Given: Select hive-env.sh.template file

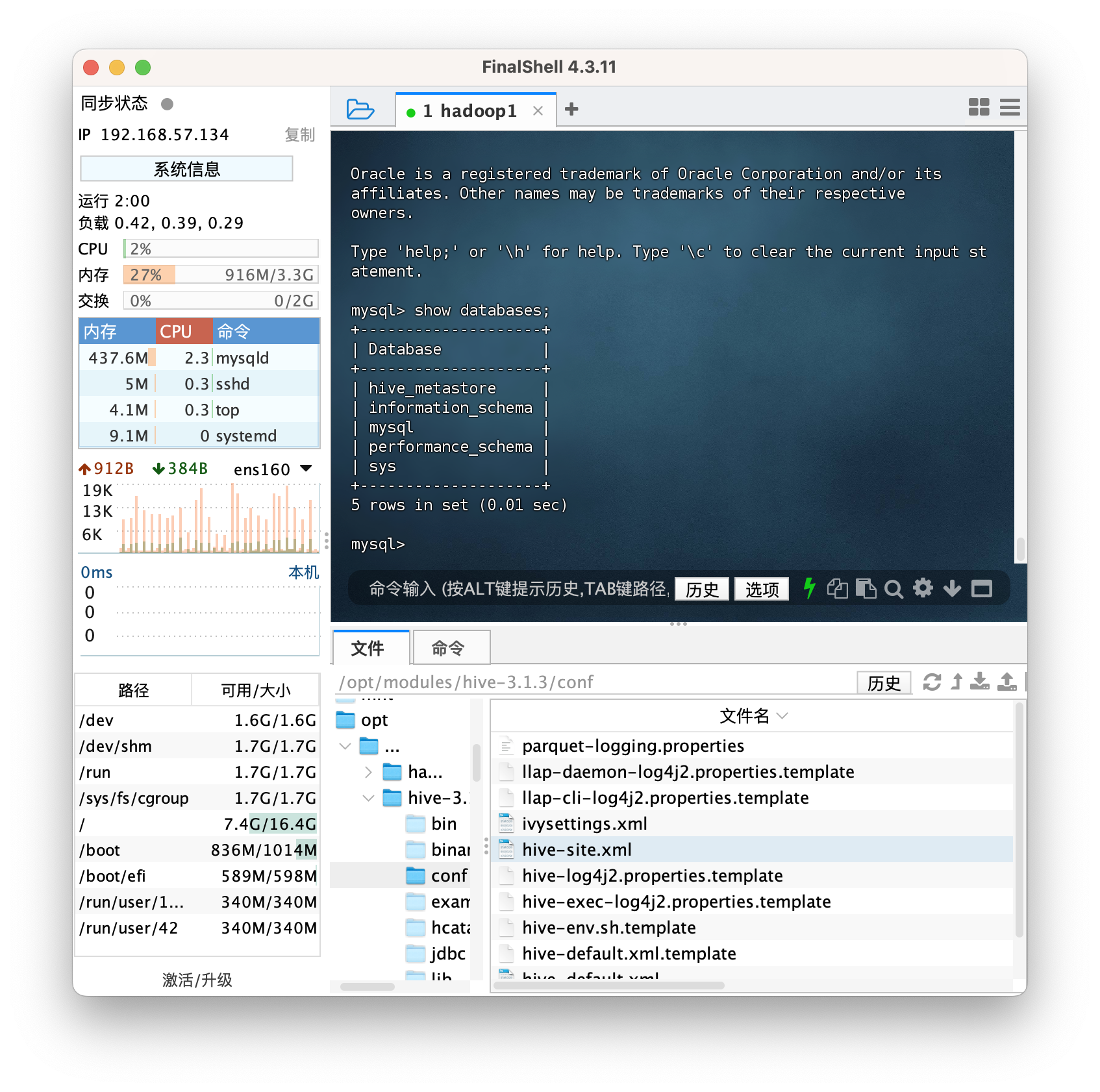Looking at the screenshot, I should (752, 928).
